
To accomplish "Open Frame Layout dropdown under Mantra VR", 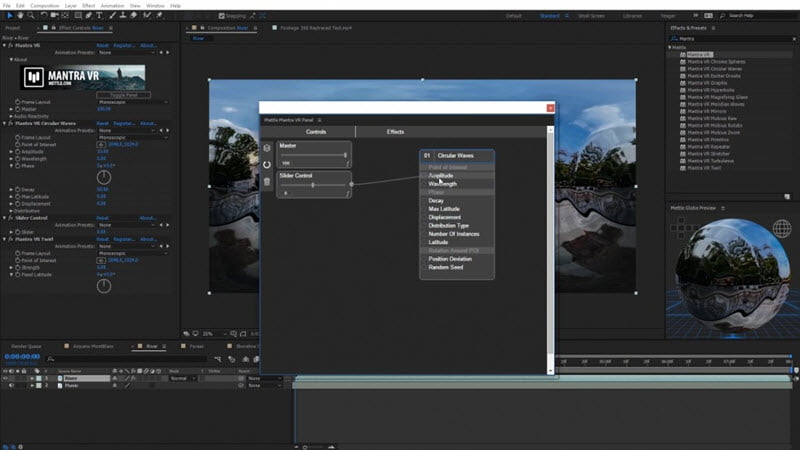I will tap(133, 102).
